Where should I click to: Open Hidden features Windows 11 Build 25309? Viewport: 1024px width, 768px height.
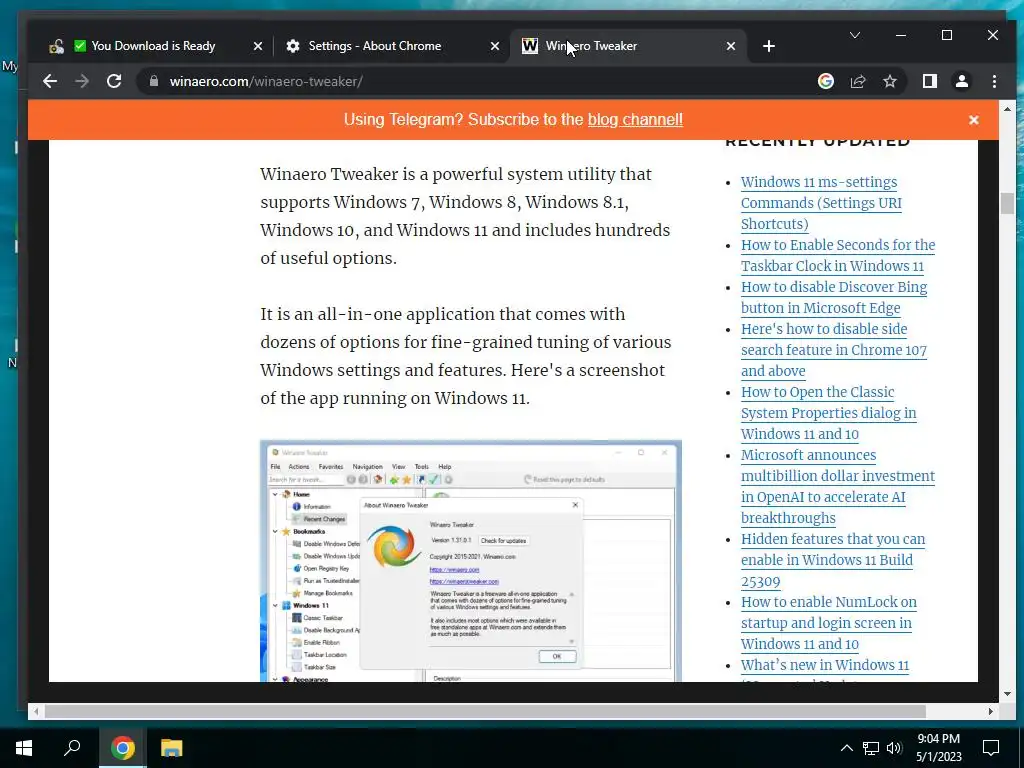(833, 560)
